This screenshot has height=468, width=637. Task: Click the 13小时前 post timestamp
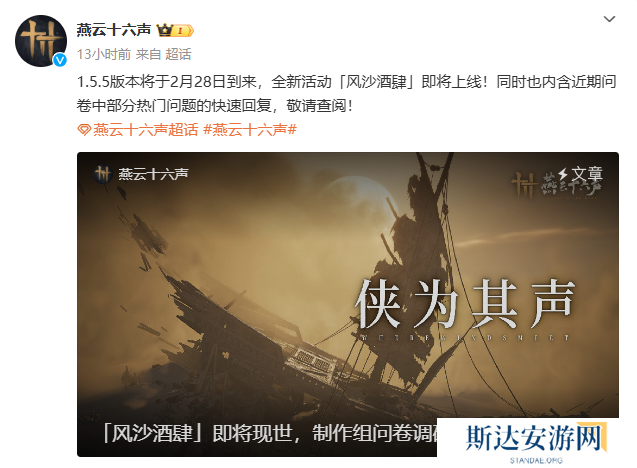(x=104, y=54)
